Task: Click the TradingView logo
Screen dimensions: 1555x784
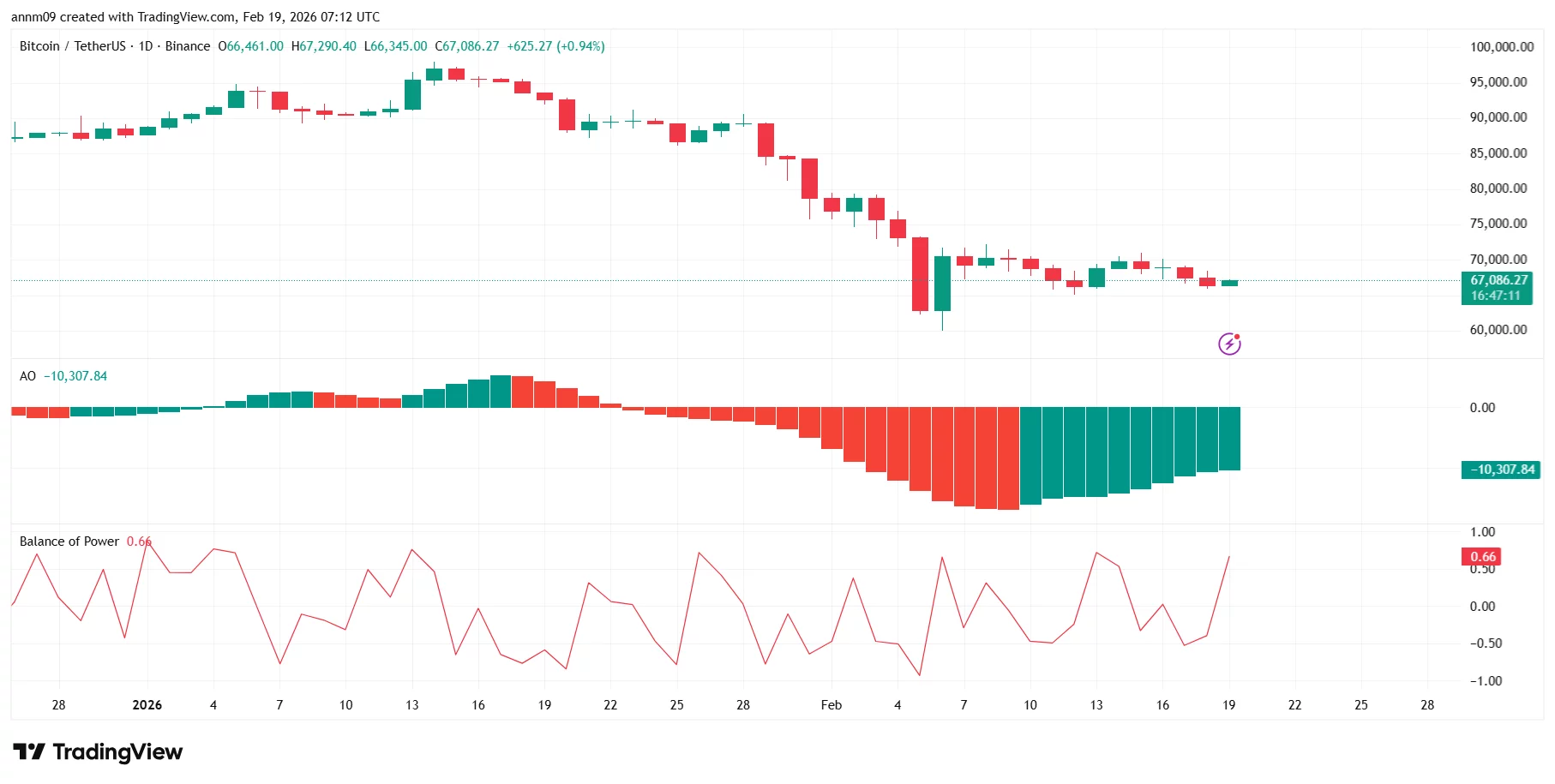Action: point(97,751)
